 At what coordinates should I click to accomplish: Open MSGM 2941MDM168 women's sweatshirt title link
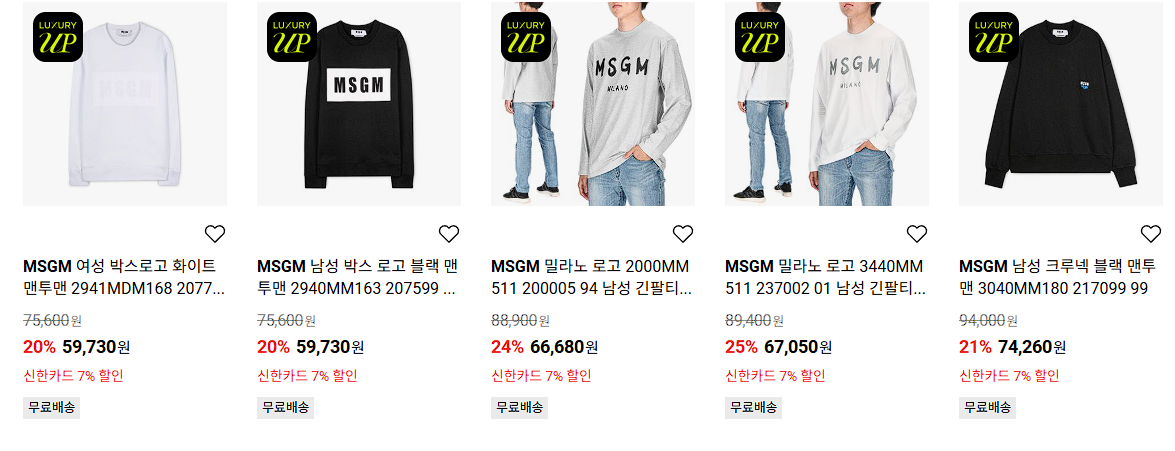coord(124,277)
